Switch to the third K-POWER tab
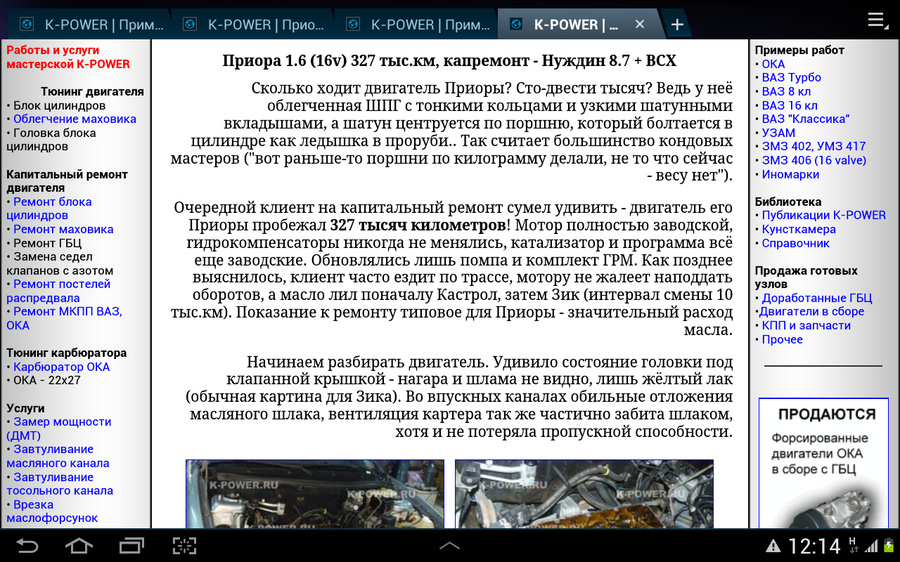Screen dimensions: 900x562 coord(417,25)
